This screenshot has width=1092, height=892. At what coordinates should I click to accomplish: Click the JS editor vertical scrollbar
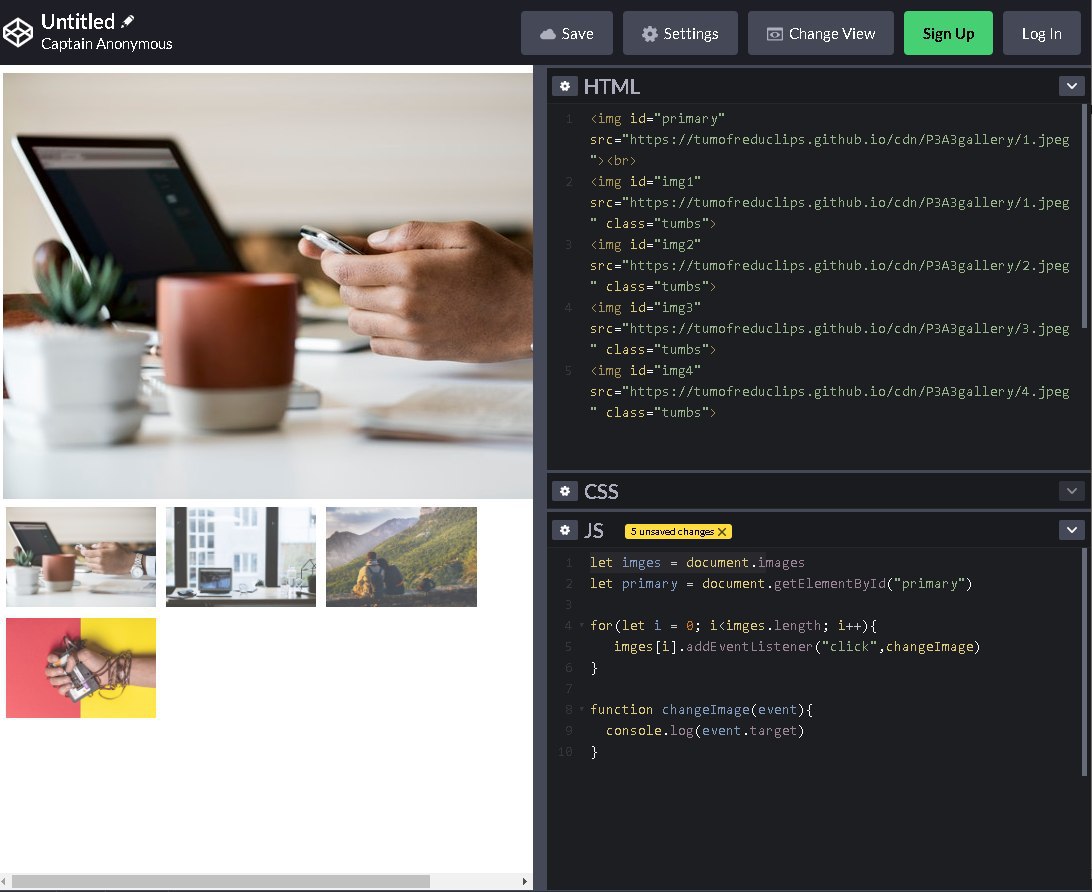1084,662
